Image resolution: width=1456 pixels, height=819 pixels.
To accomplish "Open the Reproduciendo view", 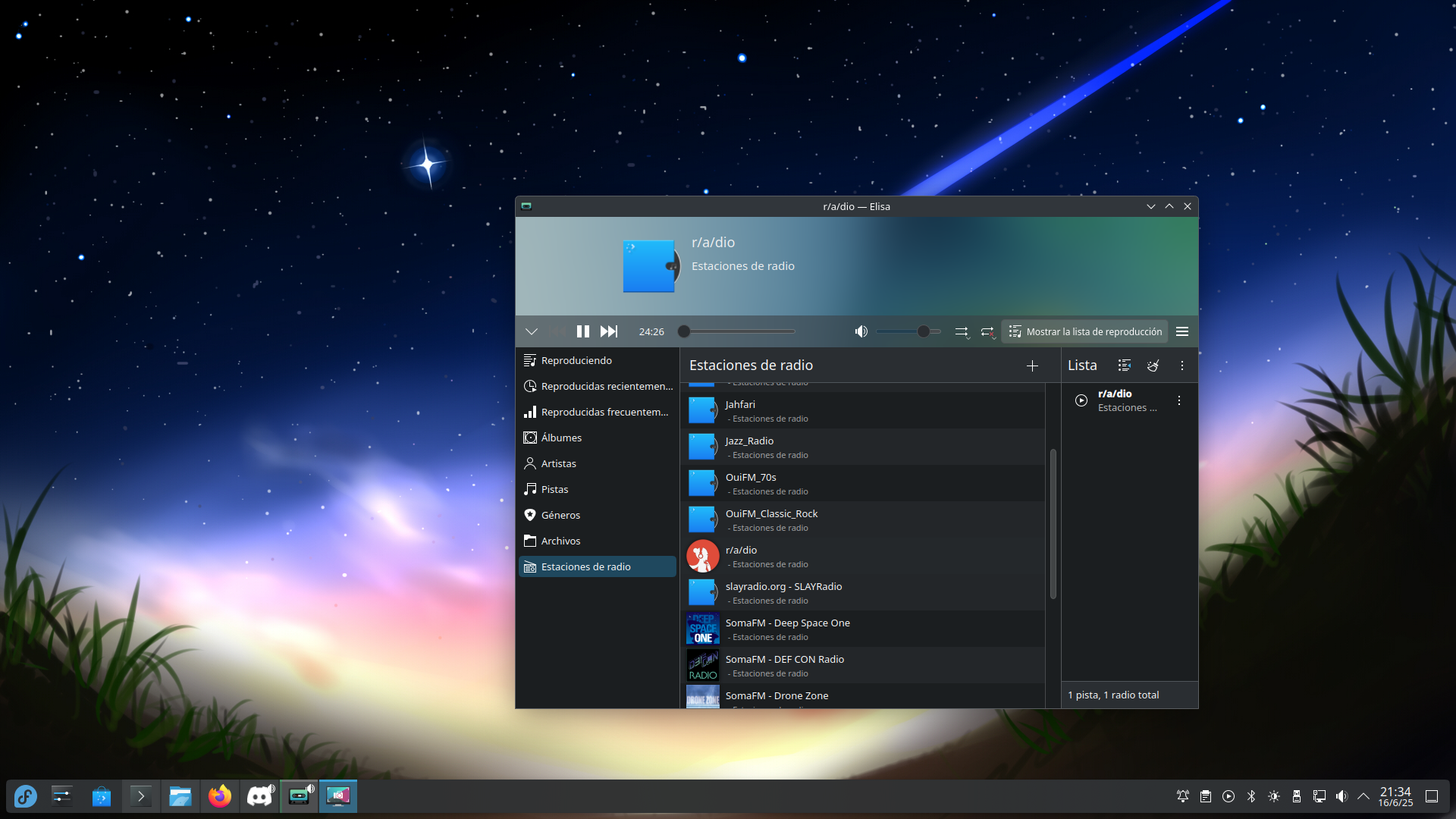I will coord(598,360).
